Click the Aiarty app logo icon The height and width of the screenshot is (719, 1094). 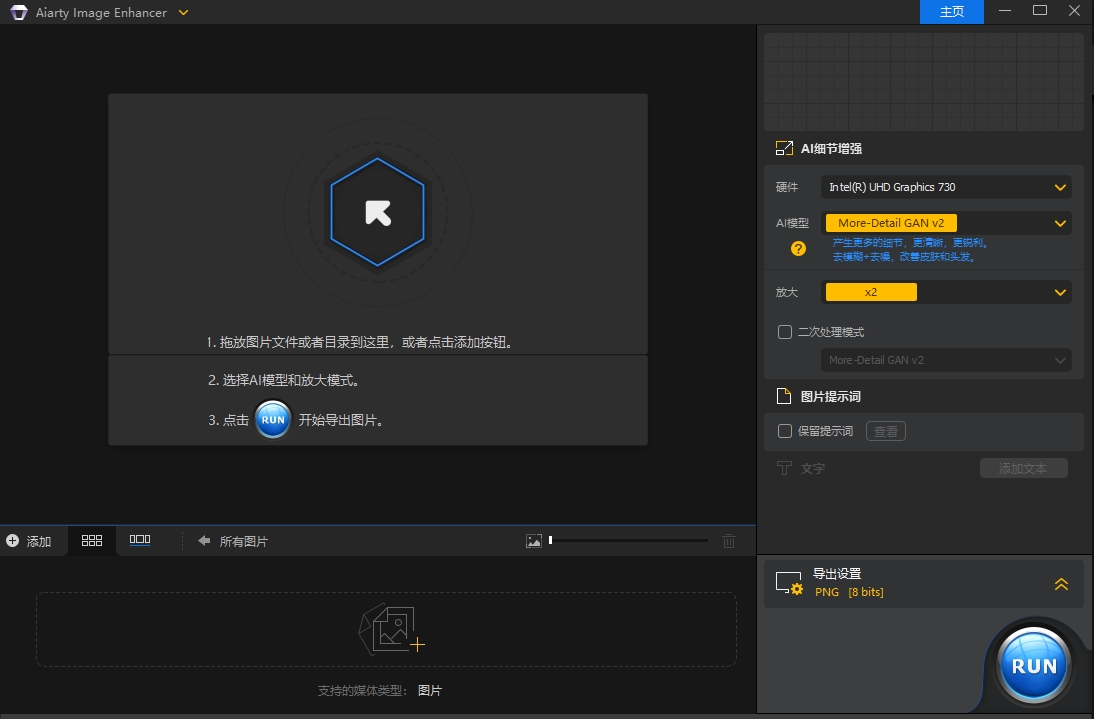point(19,12)
